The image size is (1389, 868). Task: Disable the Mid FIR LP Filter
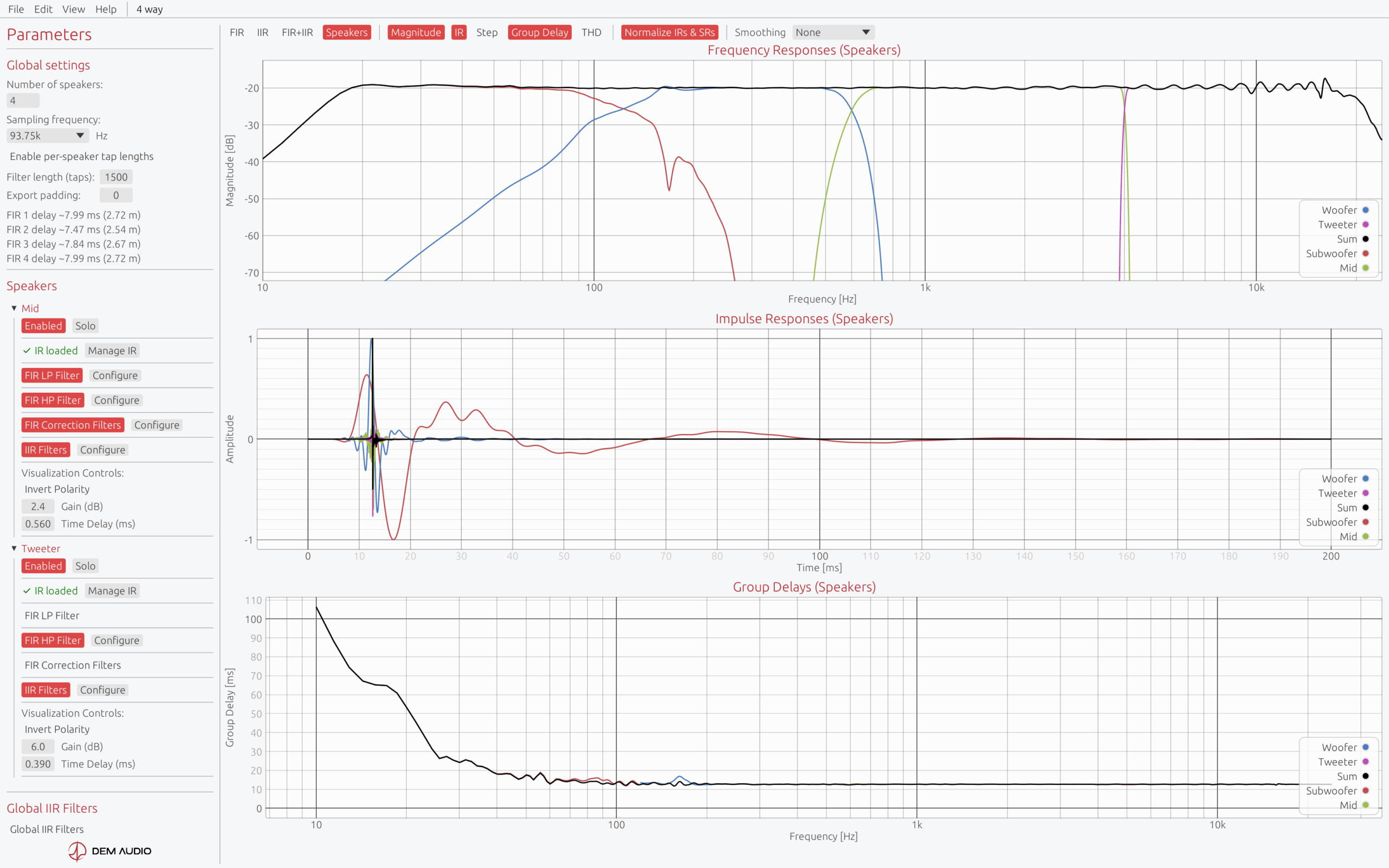click(x=52, y=375)
